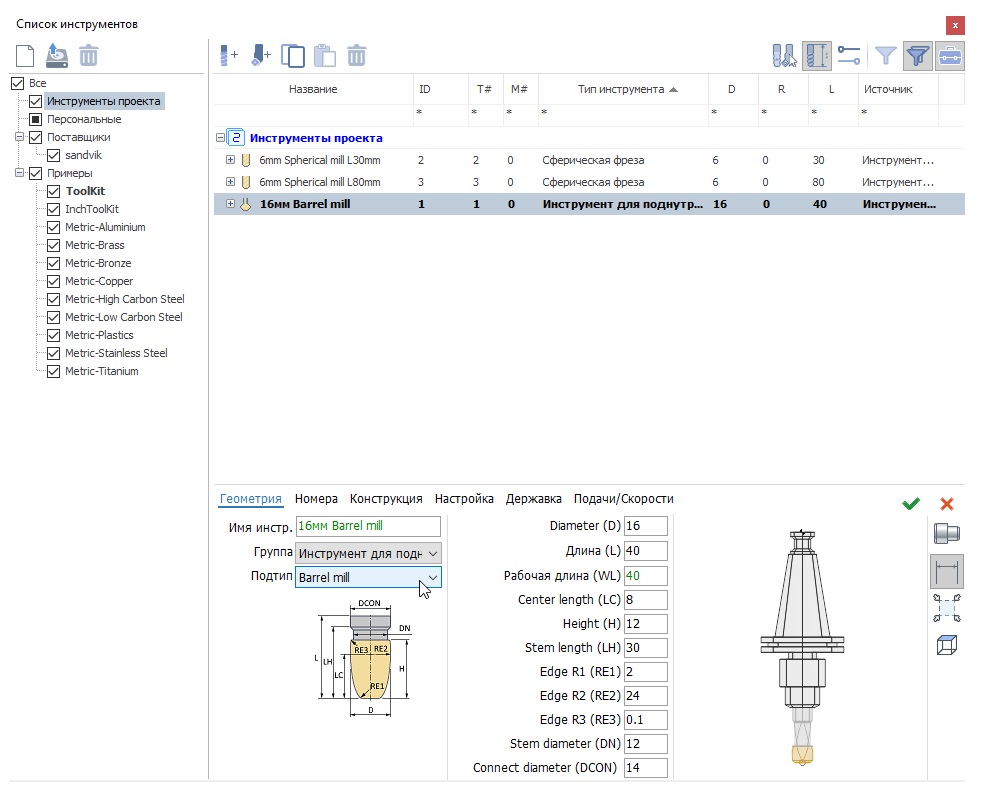Uncheck the Metric-Titanium checkbox
Screen dimensions: 997x795
(x=53, y=371)
